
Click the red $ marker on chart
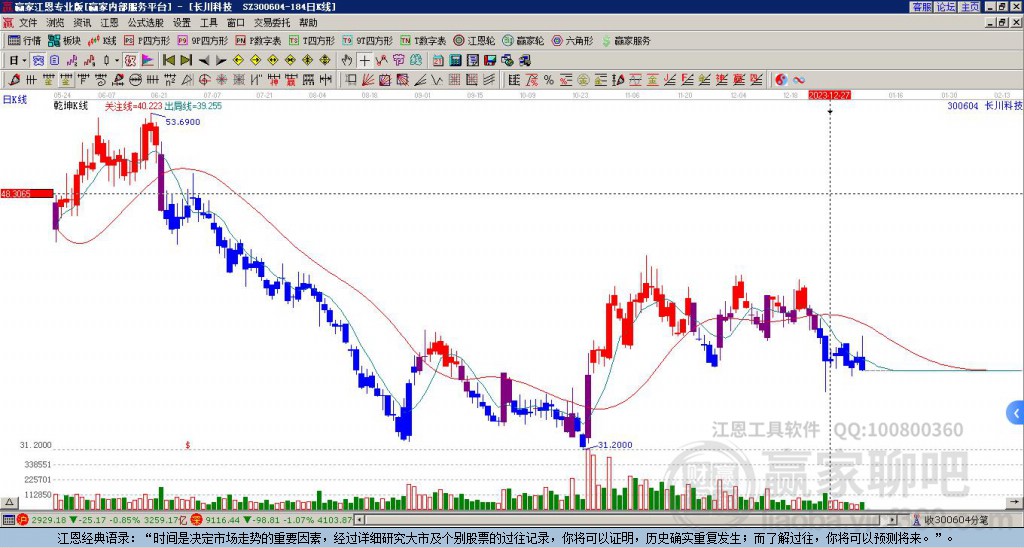188,445
